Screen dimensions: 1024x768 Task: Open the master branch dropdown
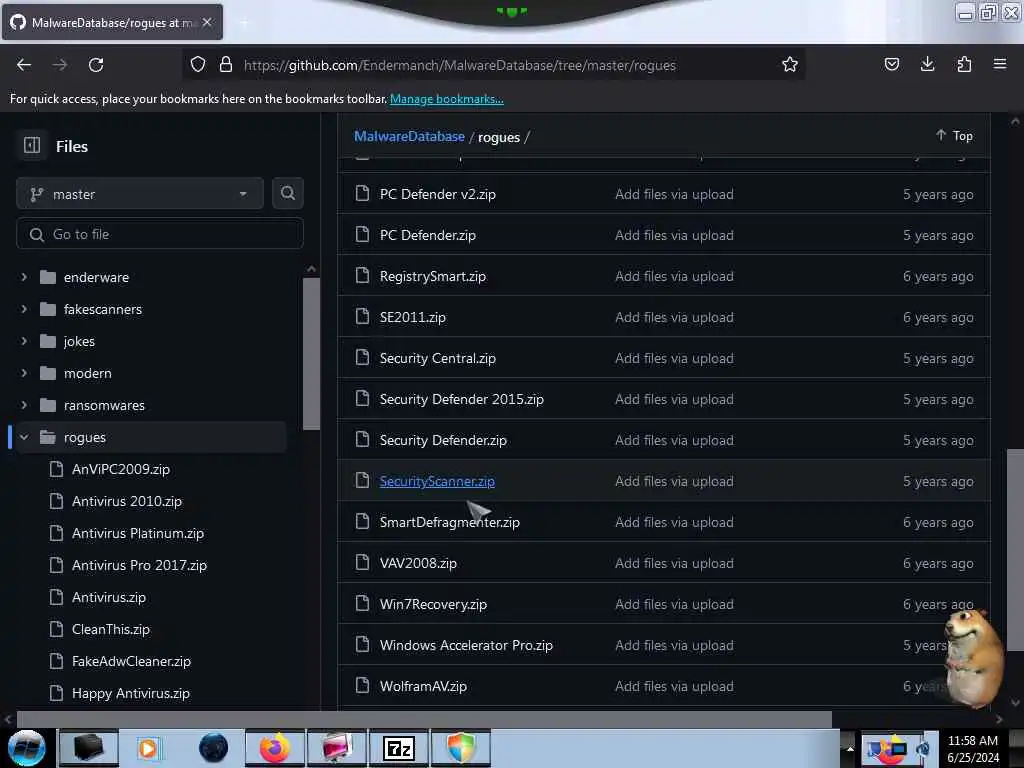(x=140, y=194)
